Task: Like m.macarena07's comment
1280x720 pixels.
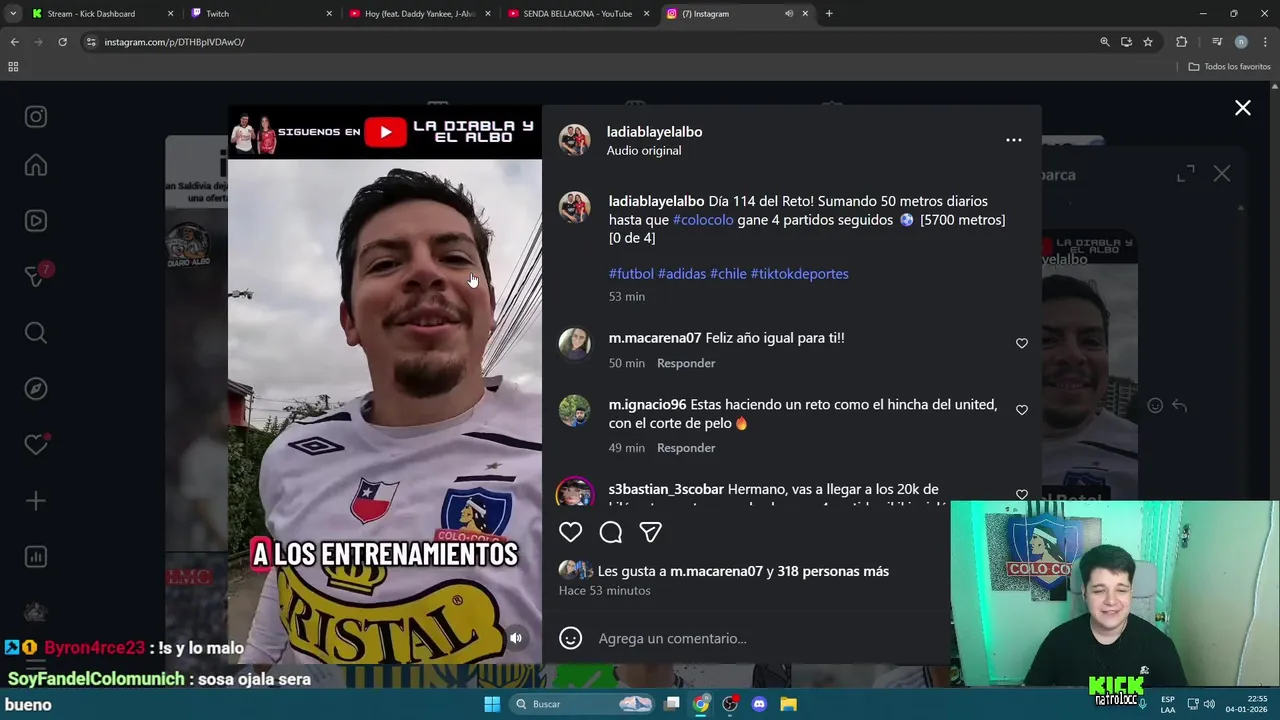Action: click(x=1021, y=343)
